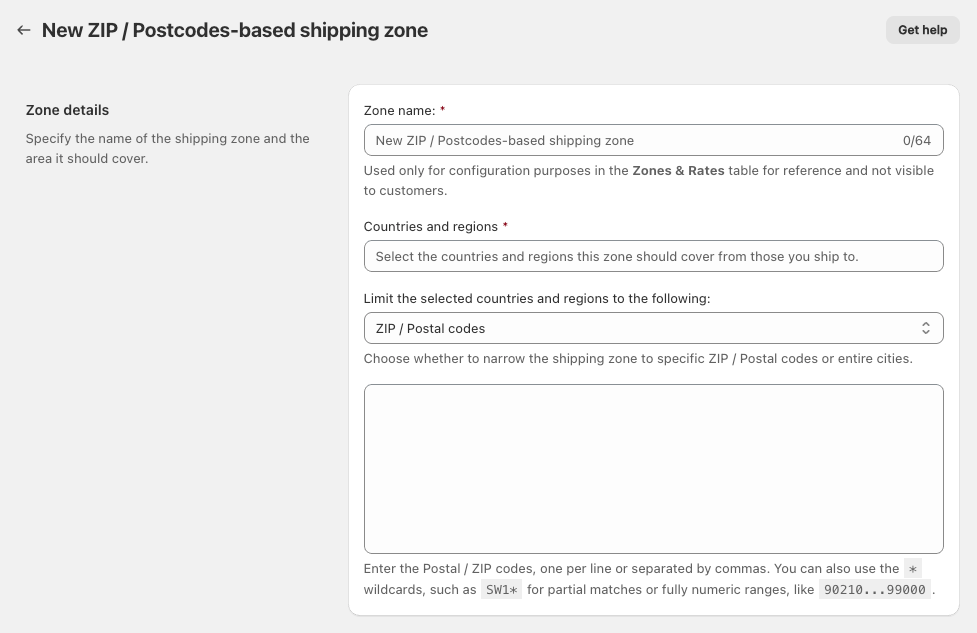This screenshot has height=633, width=977.
Task: Open the Countries and regions selector
Action: 653,256
